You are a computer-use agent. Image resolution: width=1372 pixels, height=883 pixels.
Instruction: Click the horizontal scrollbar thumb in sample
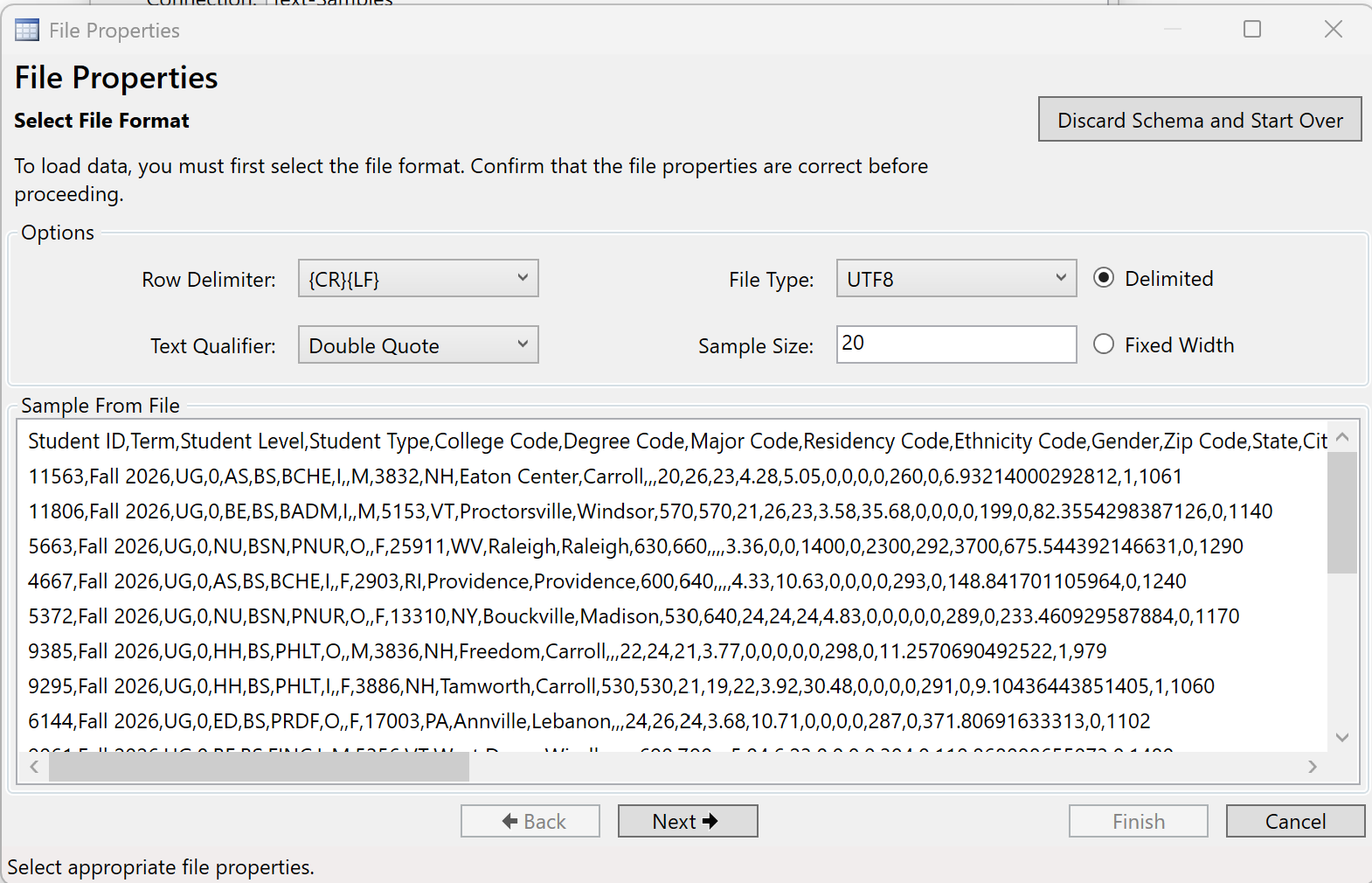260,767
